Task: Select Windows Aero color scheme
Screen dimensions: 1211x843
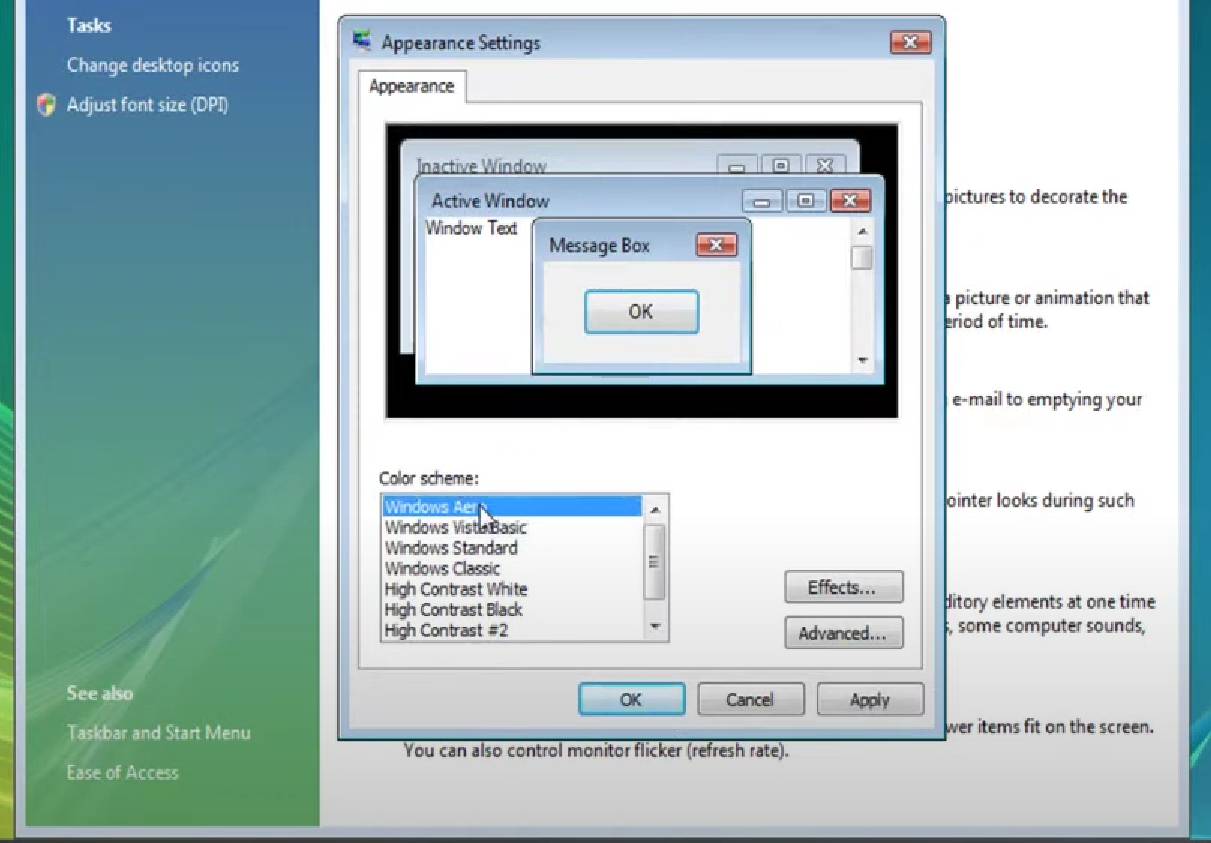Action: tap(512, 507)
